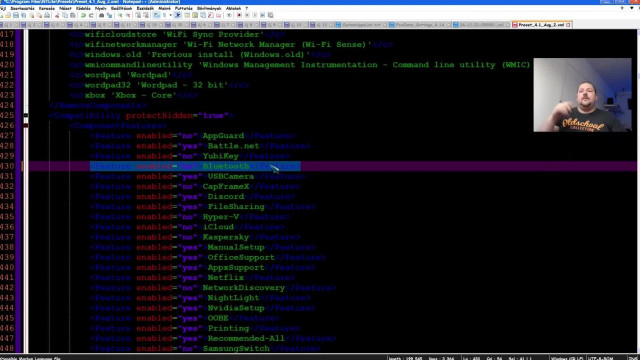Open the Eszközök menu
Viewport: 640px width, 360px height.
point(145,8)
